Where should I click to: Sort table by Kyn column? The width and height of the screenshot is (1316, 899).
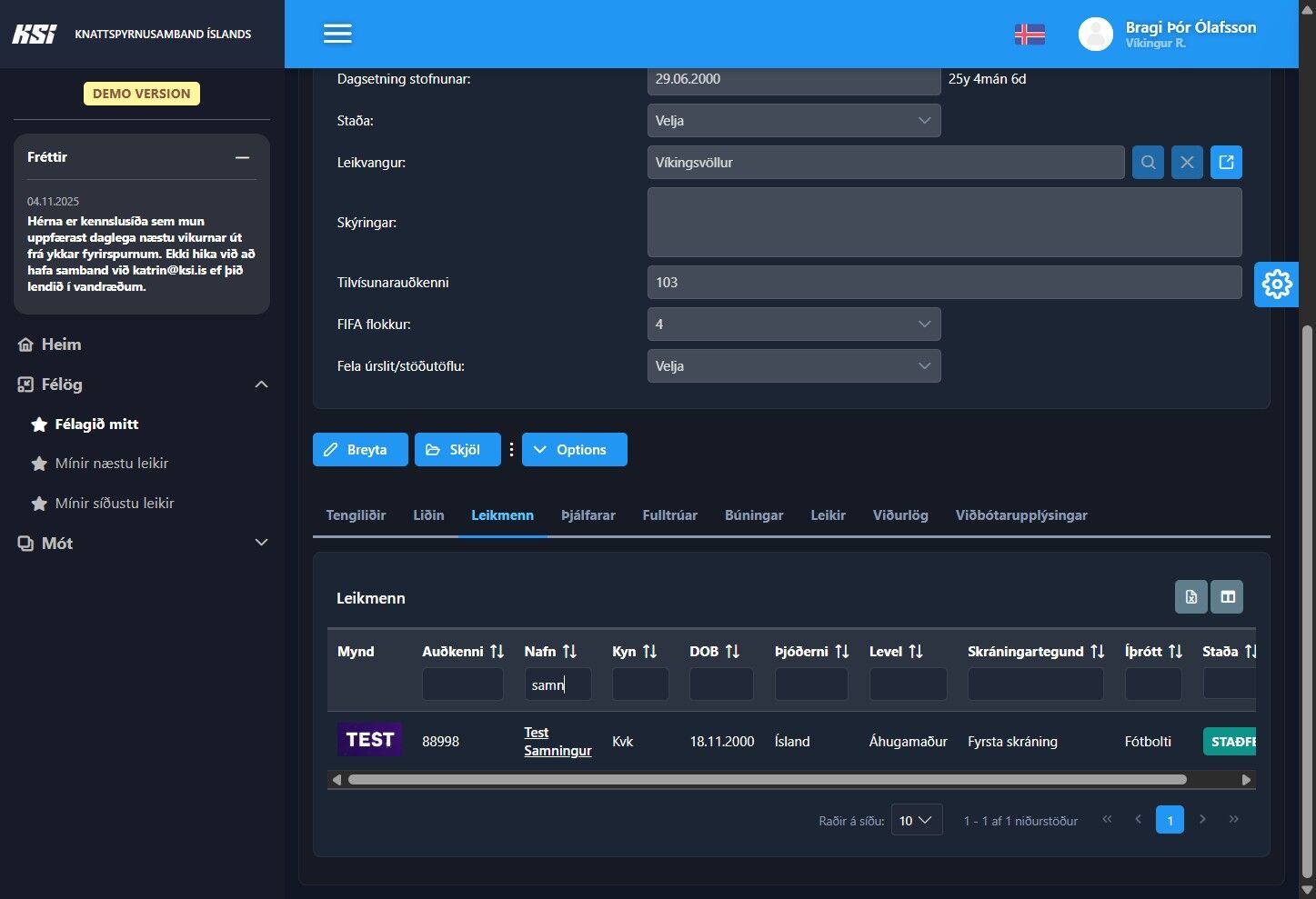pyautogui.click(x=649, y=651)
